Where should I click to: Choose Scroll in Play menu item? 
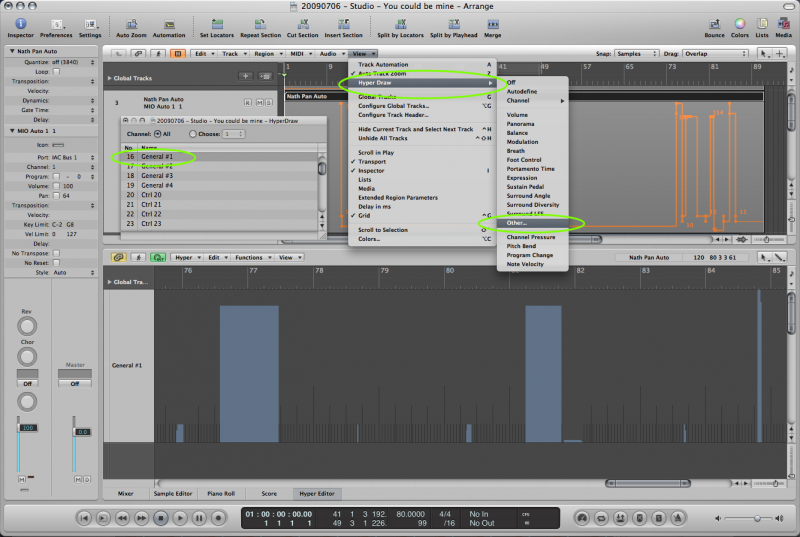point(422,152)
